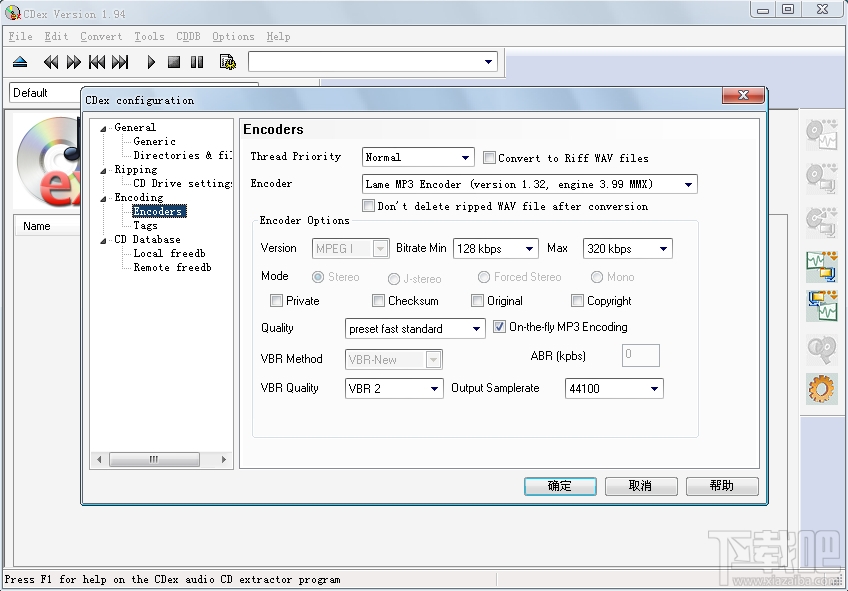Click the third partial track extract icon in right sidebar

[x=822, y=222]
